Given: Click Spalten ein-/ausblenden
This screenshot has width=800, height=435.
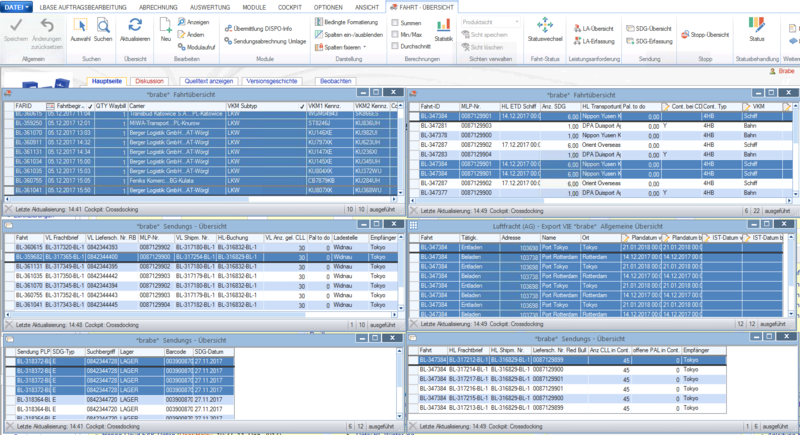Looking at the screenshot, I should pos(349,35).
